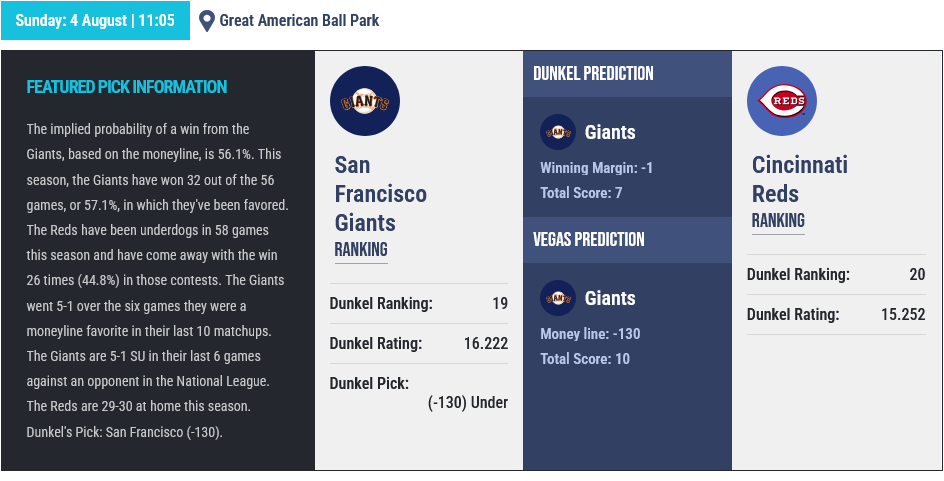
Task: Click the Cincinnati Reds circular logo
Action: [782, 101]
